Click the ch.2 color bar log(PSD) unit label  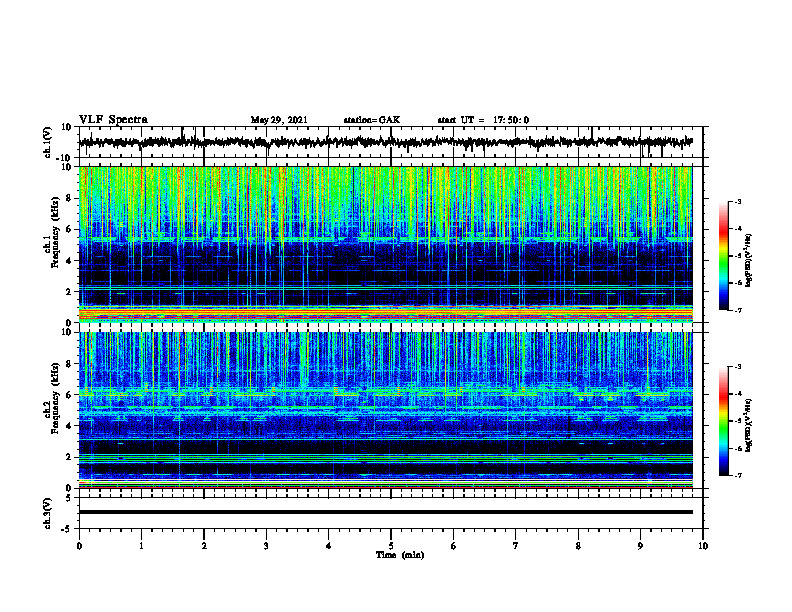749,424
